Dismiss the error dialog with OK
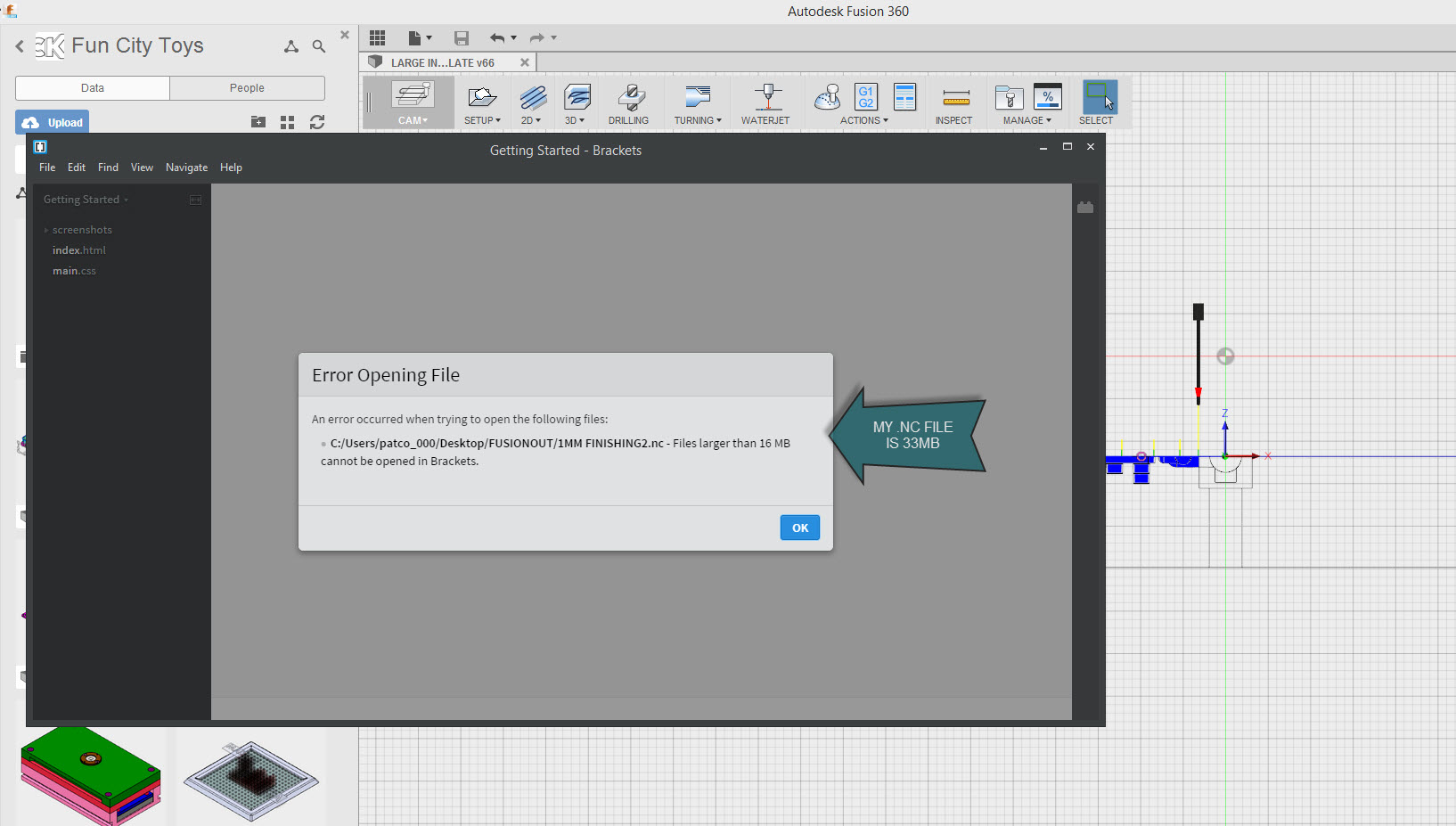Image resolution: width=1456 pixels, height=826 pixels. click(798, 527)
